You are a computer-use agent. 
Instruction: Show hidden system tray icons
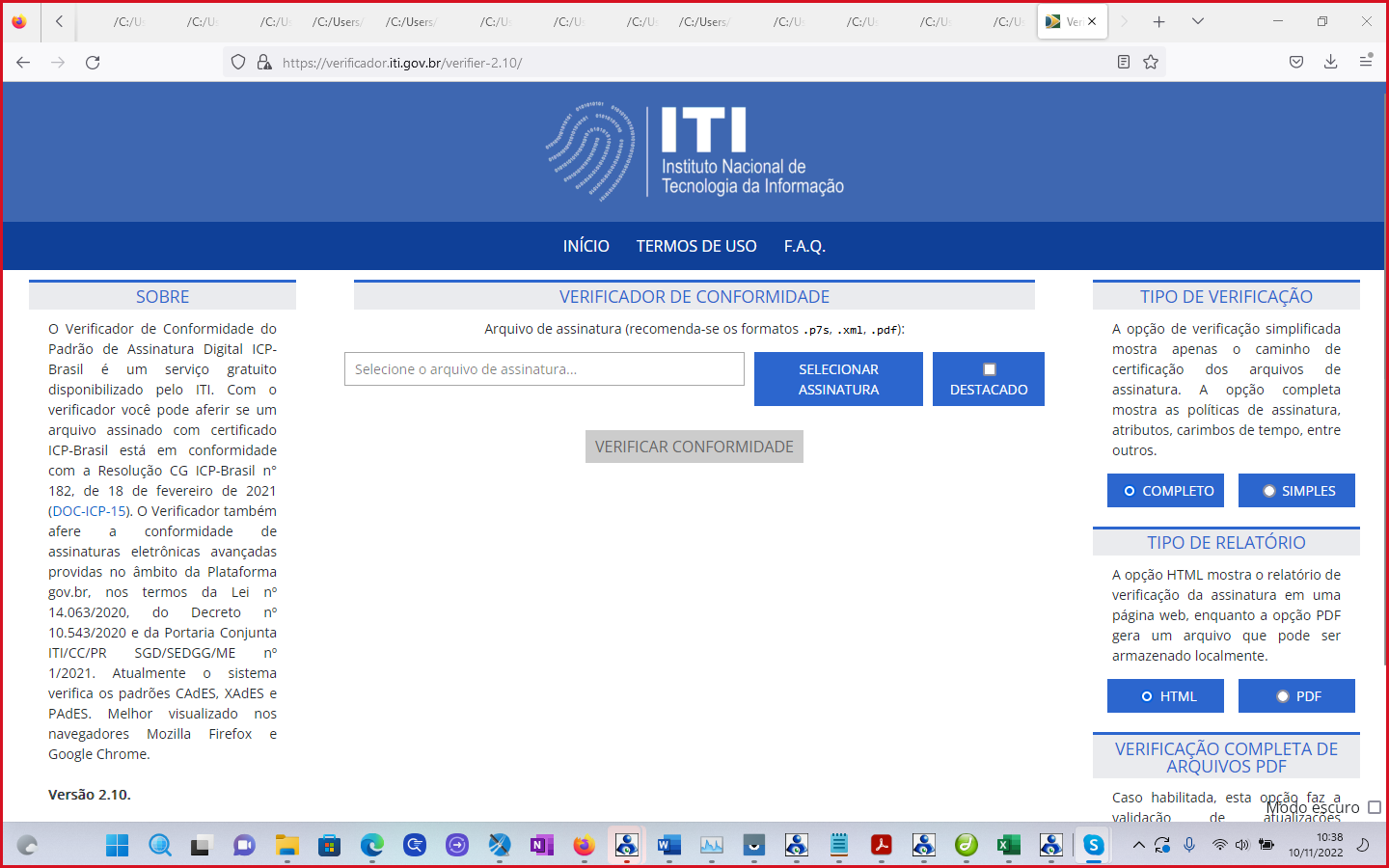click(x=1138, y=846)
